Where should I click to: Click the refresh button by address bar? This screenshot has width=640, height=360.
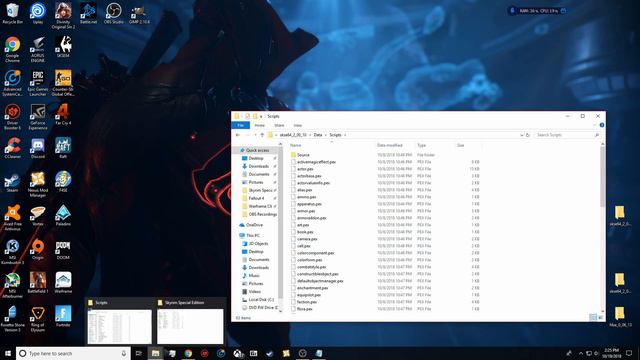pyautogui.click(x=528, y=135)
